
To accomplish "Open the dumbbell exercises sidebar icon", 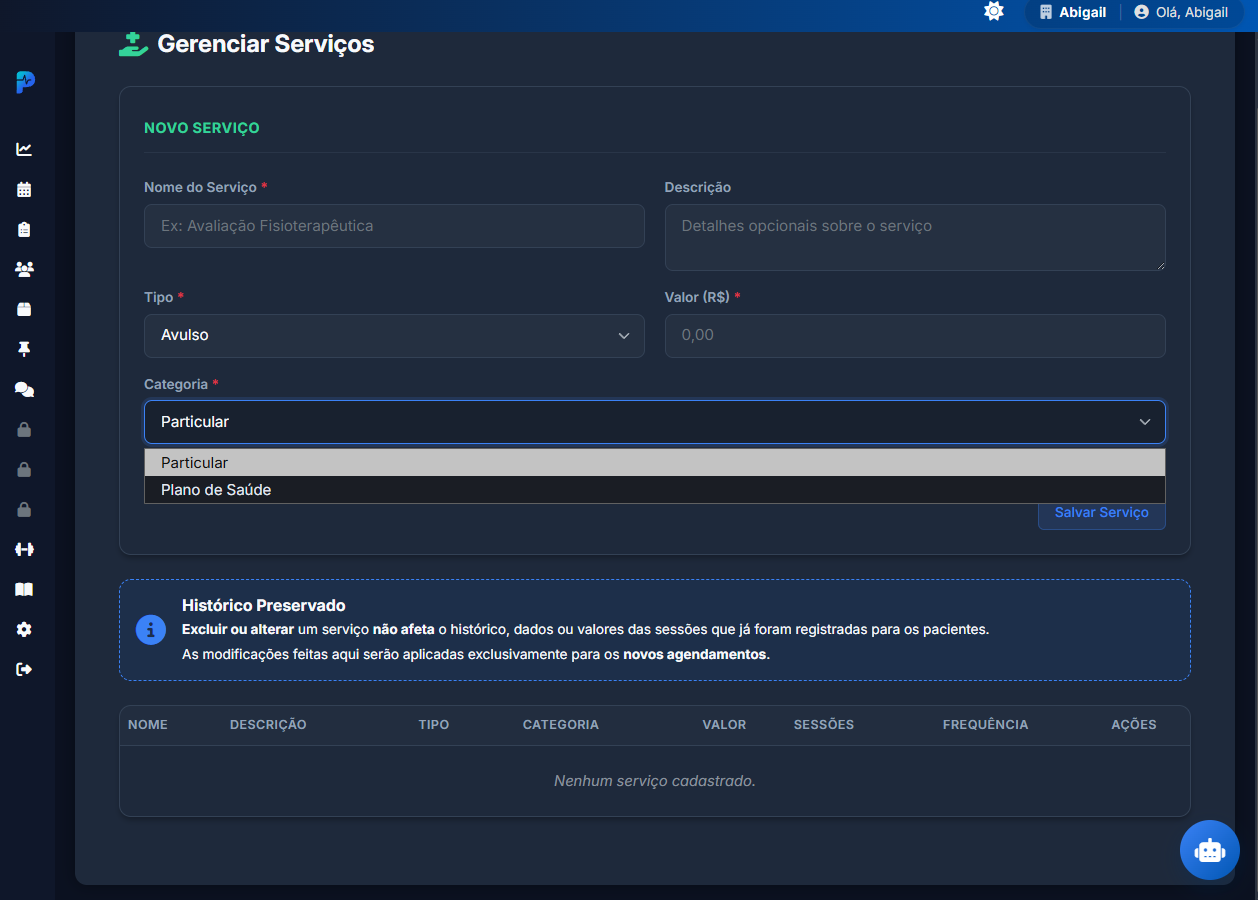I will (x=24, y=549).
